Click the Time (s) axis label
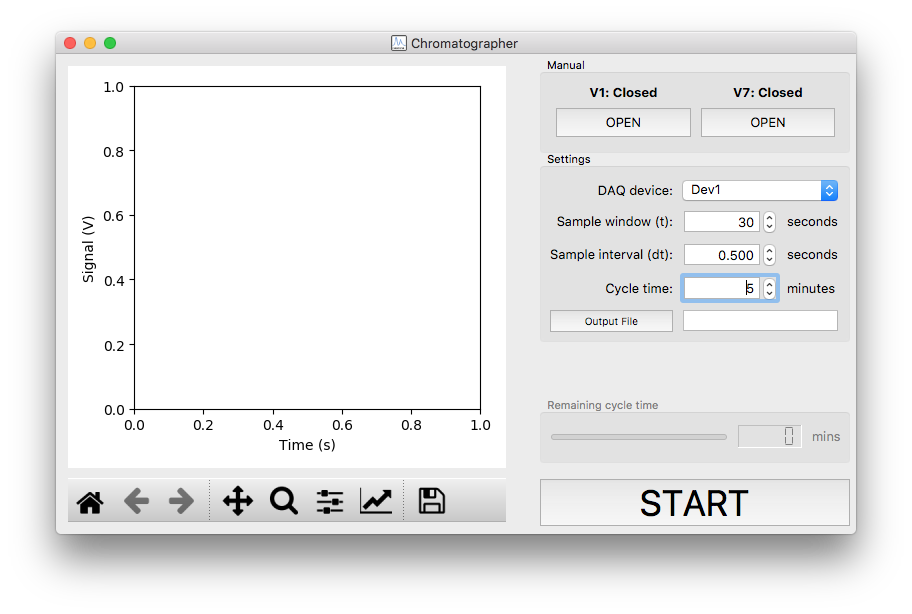The width and height of the screenshot is (912, 614). point(307,445)
